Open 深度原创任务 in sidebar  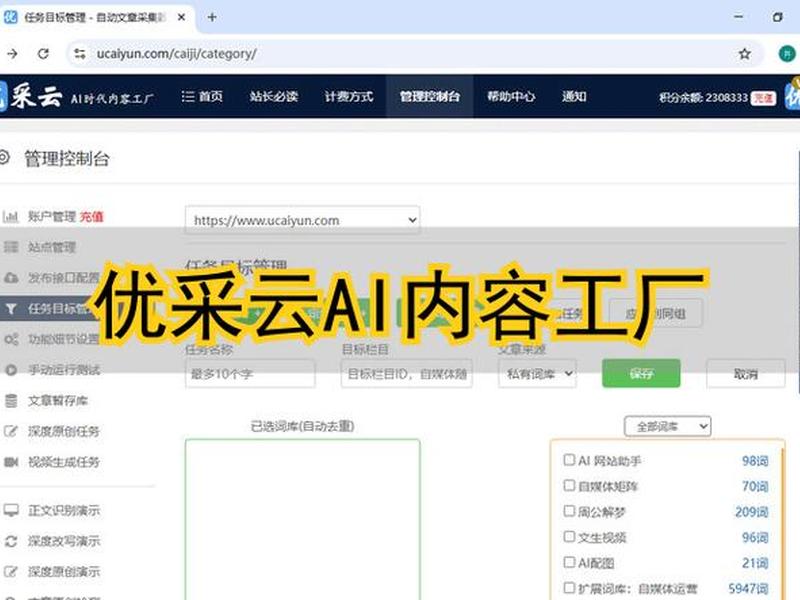64,432
